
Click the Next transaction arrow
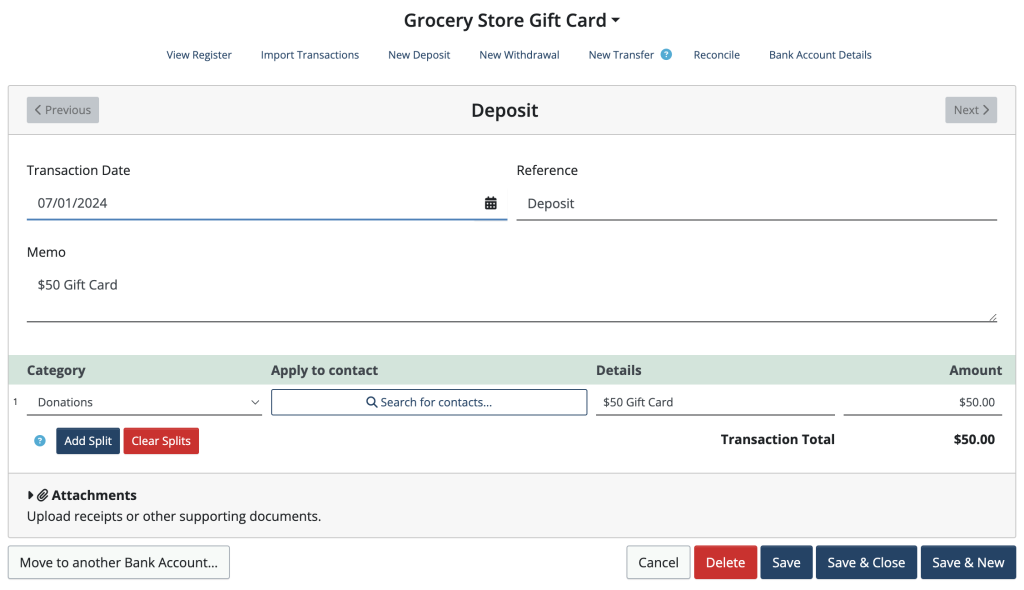pyautogui.click(x=970, y=109)
